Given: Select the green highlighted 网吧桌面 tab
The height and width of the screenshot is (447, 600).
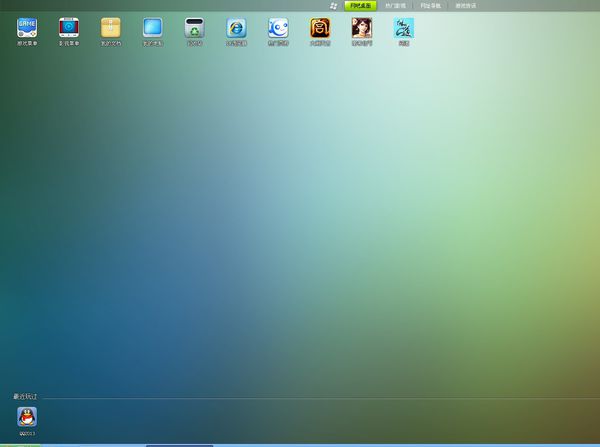Looking at the screenshot, I should [360, 6].
